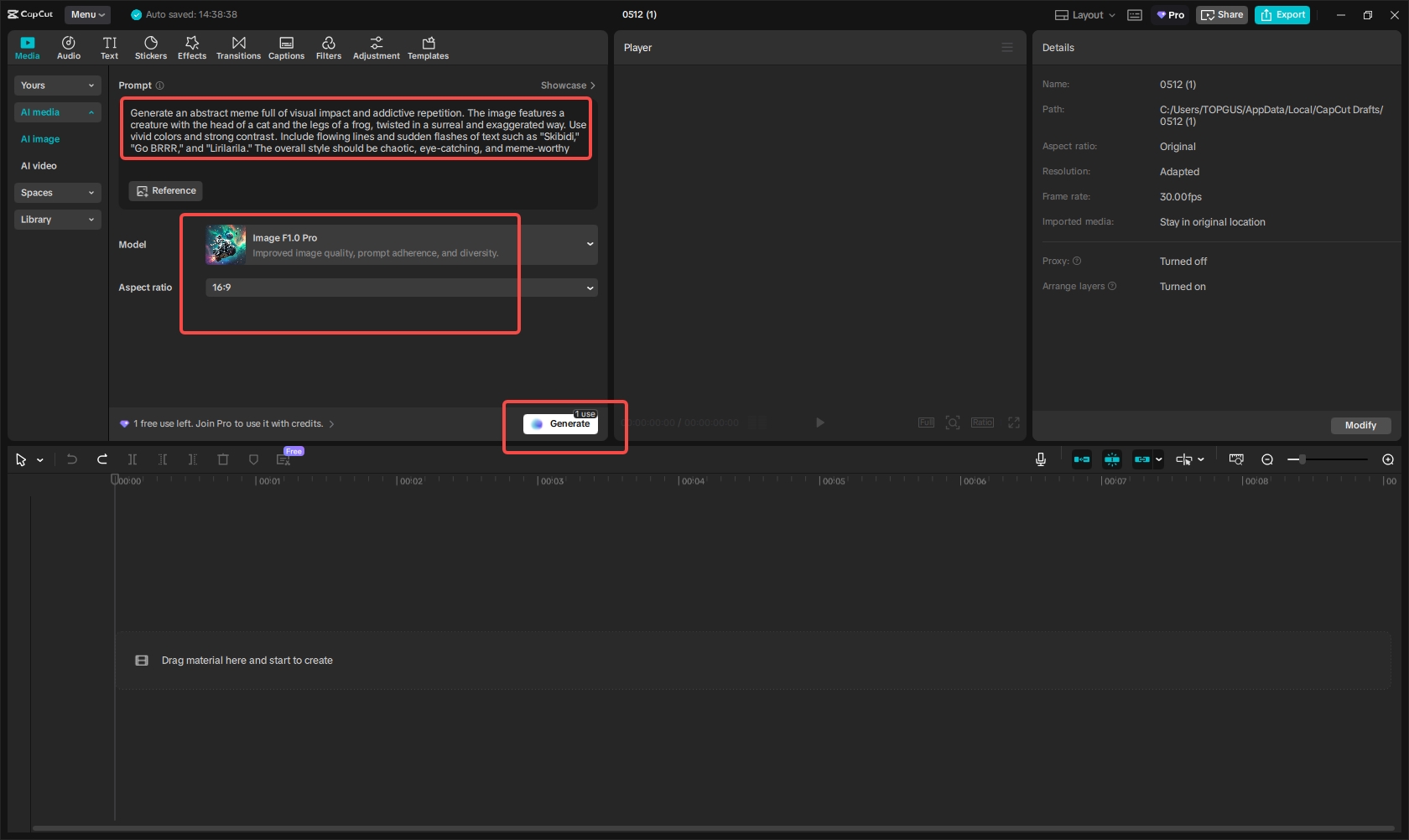Screen dimensions: 1409x840
Task: Toggle the main track magnet
Action: [x=1082, y=459]
